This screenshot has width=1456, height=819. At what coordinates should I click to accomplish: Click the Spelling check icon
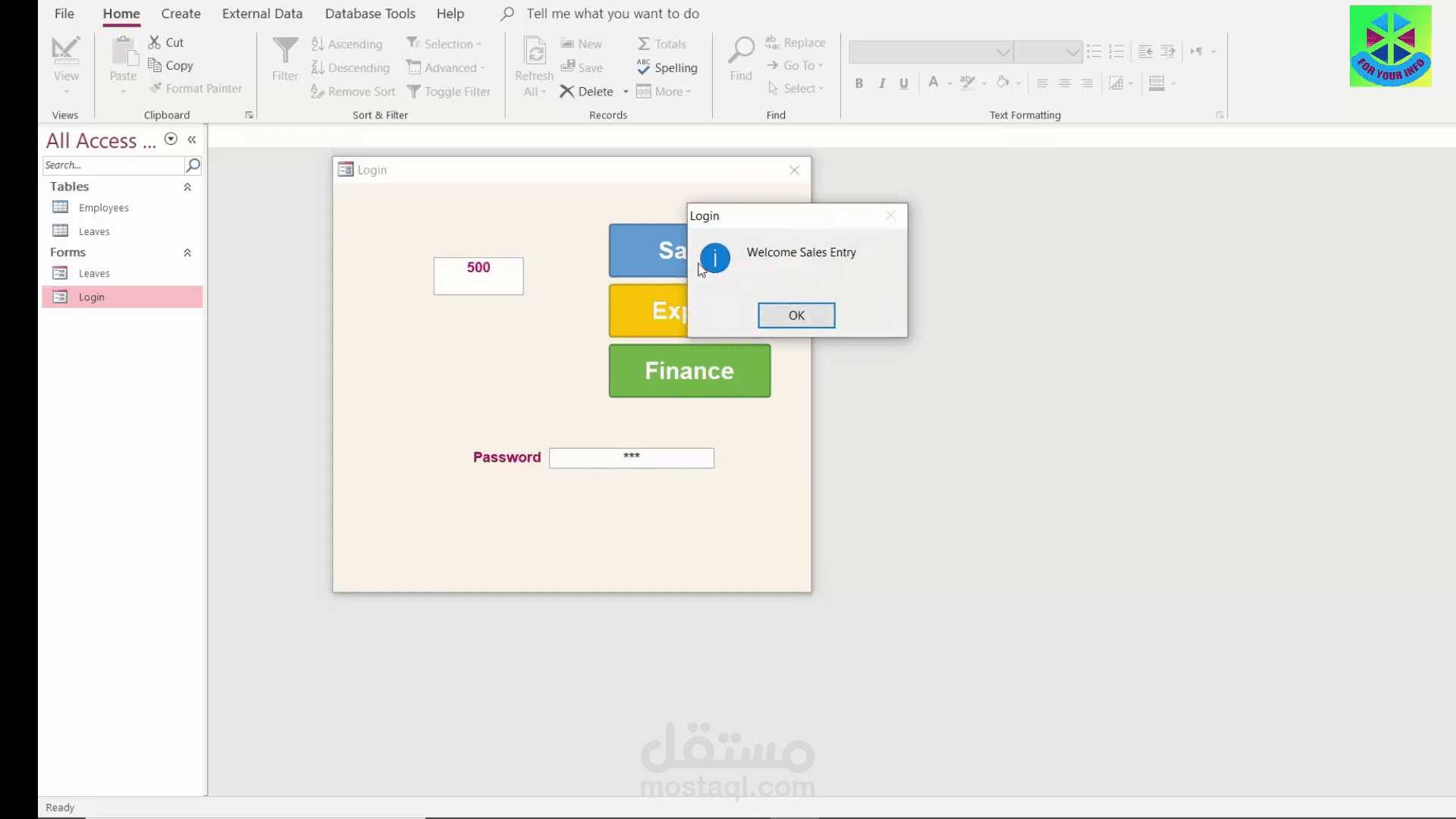coord(644,67)
